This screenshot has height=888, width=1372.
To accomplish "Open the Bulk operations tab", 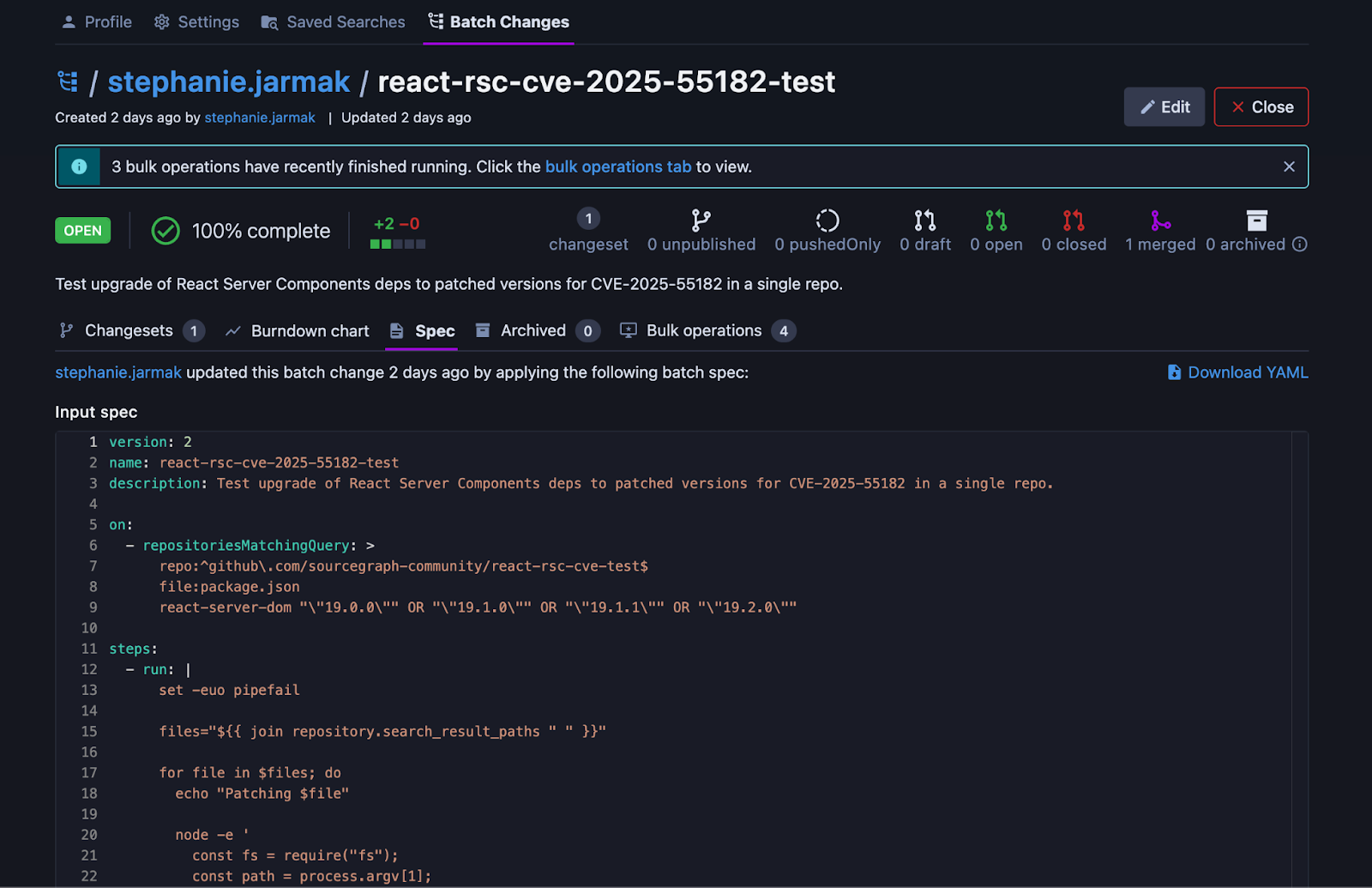I will click(707, 331).
